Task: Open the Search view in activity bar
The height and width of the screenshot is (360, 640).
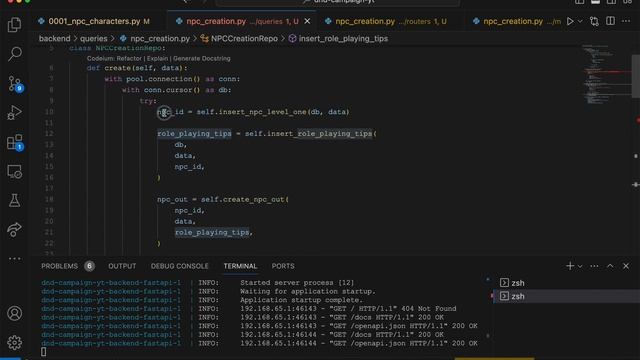Action: (15, 54)
